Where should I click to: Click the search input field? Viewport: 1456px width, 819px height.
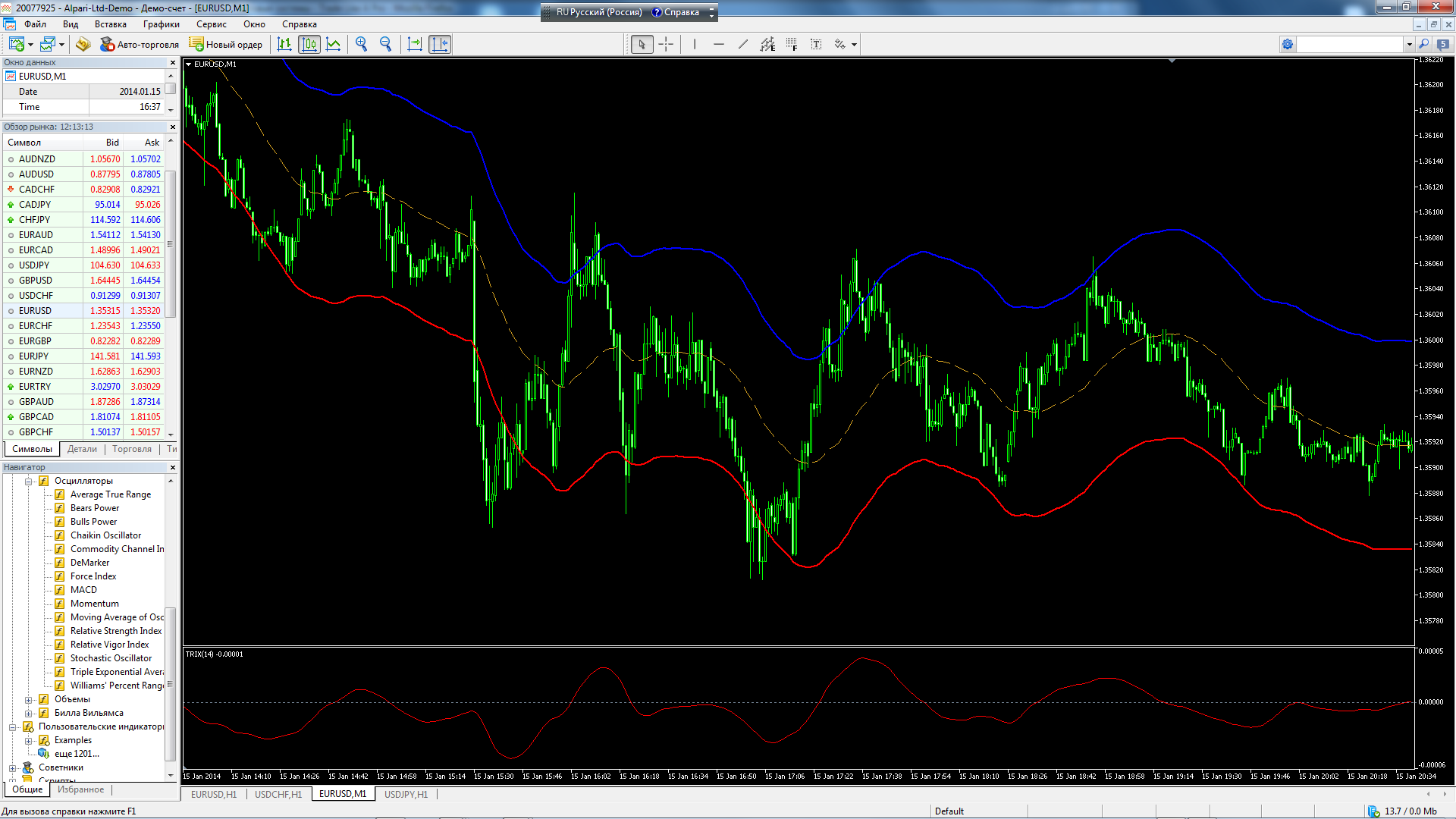pyautogui.click(x=1351, y=44)
